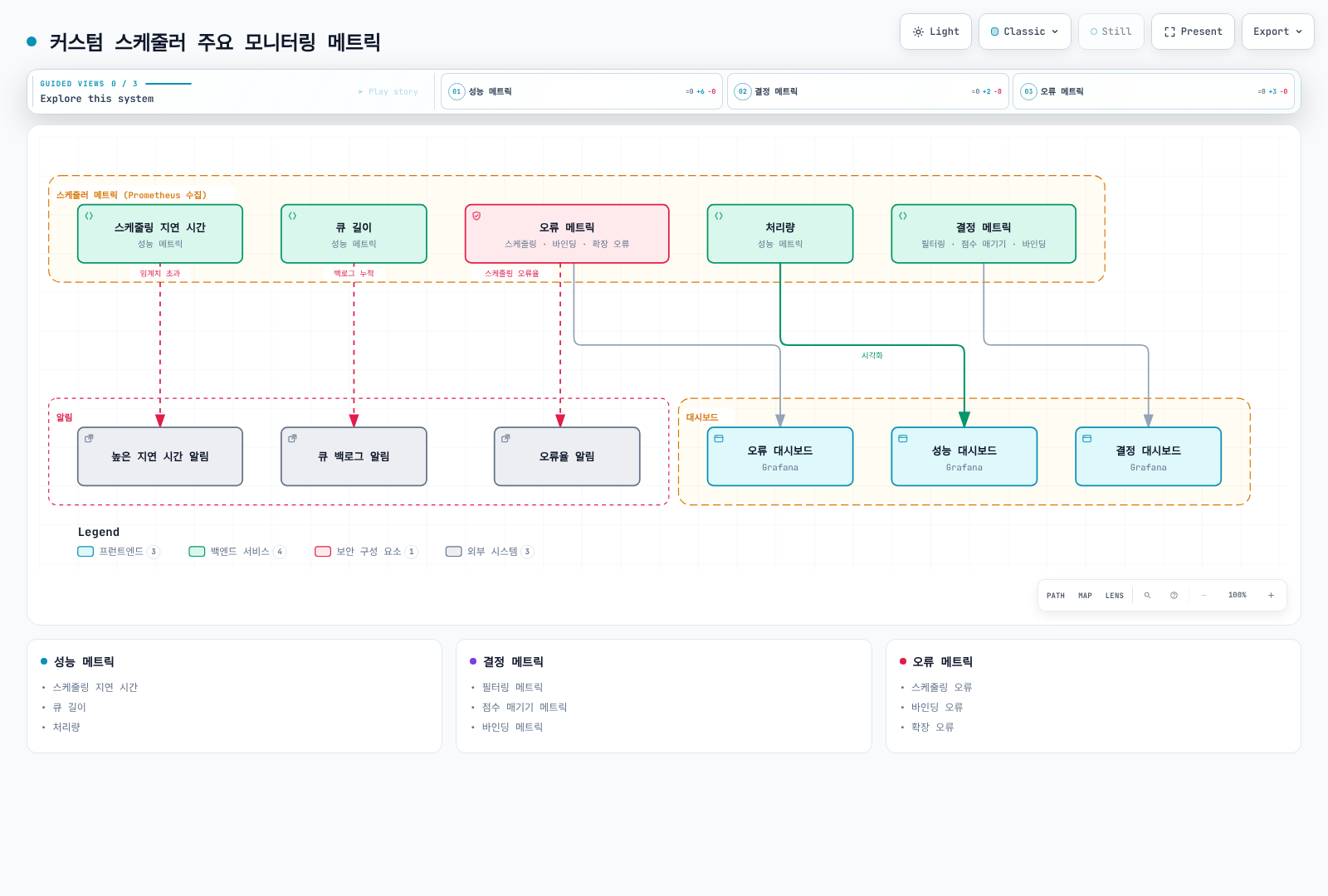1328x896 pixels.
Task: Select the 결정 대시보드 Grafana node
Action: [x=1149, y=456]
